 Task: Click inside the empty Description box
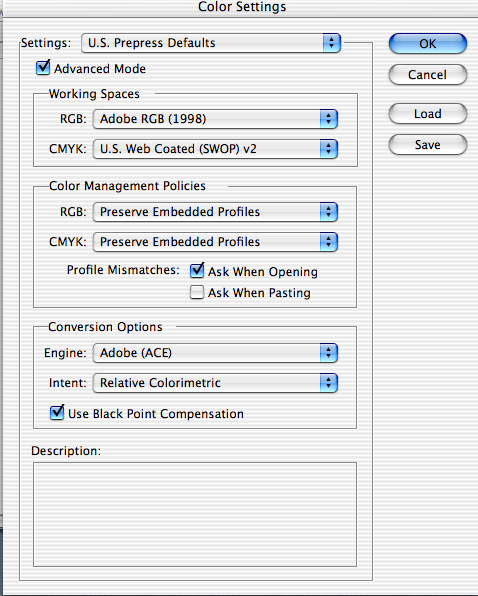(195, 514)
